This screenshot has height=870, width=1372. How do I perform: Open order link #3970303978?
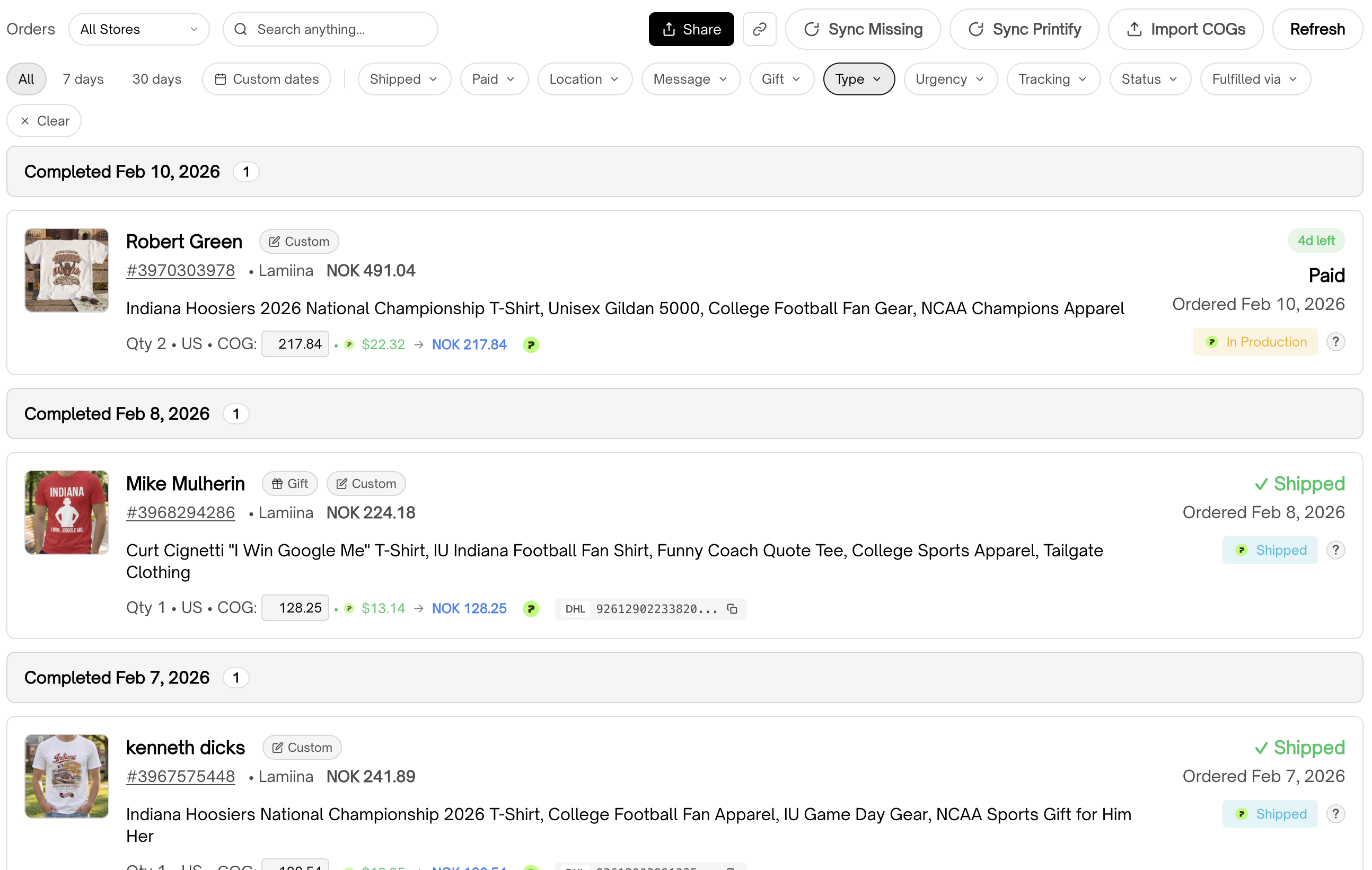point(180,270)
